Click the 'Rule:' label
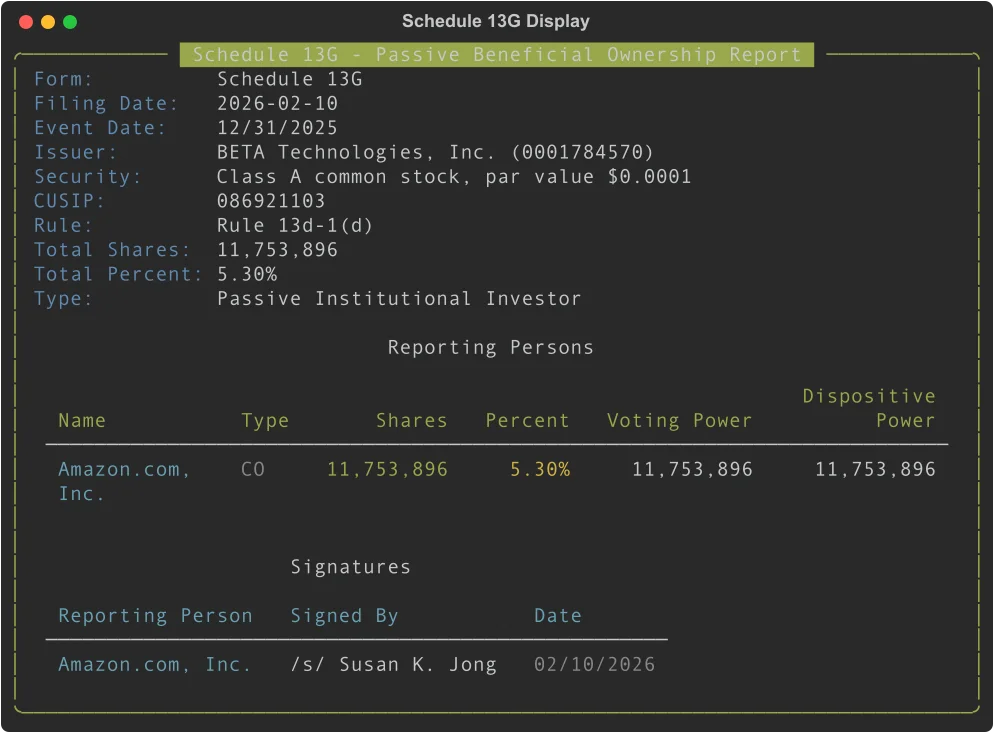994x733 pixels. pyautogui.click(x=63, y=226)
